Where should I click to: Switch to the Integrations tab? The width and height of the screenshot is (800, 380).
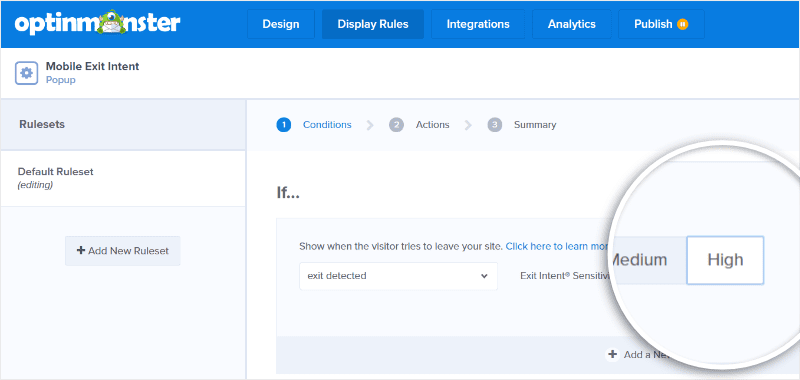[478, 24]
